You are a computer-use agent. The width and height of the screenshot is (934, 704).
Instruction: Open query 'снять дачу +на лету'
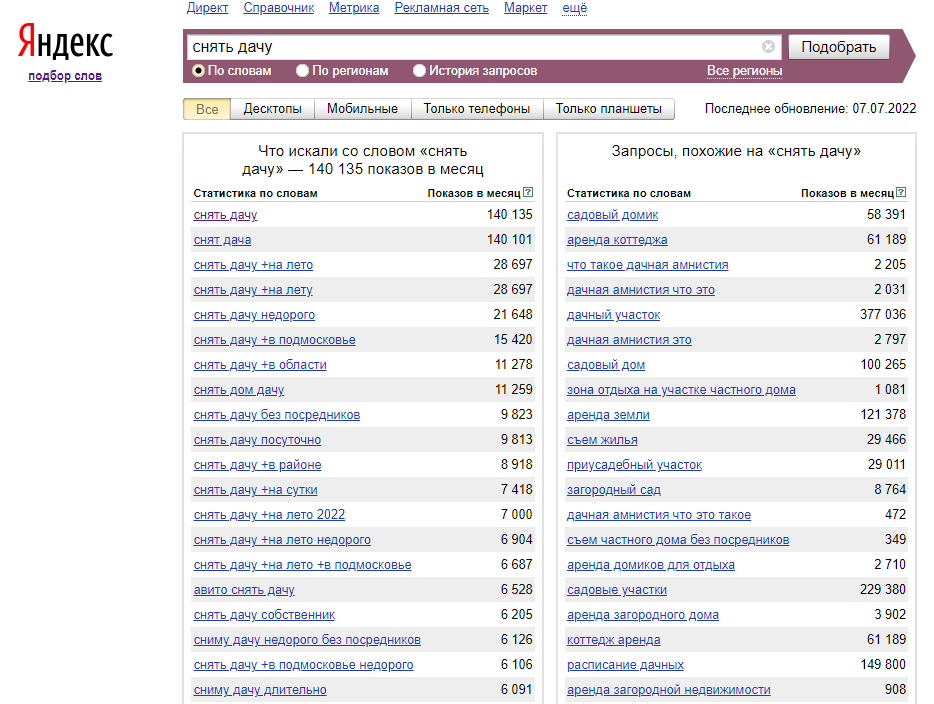pos(253,290)
